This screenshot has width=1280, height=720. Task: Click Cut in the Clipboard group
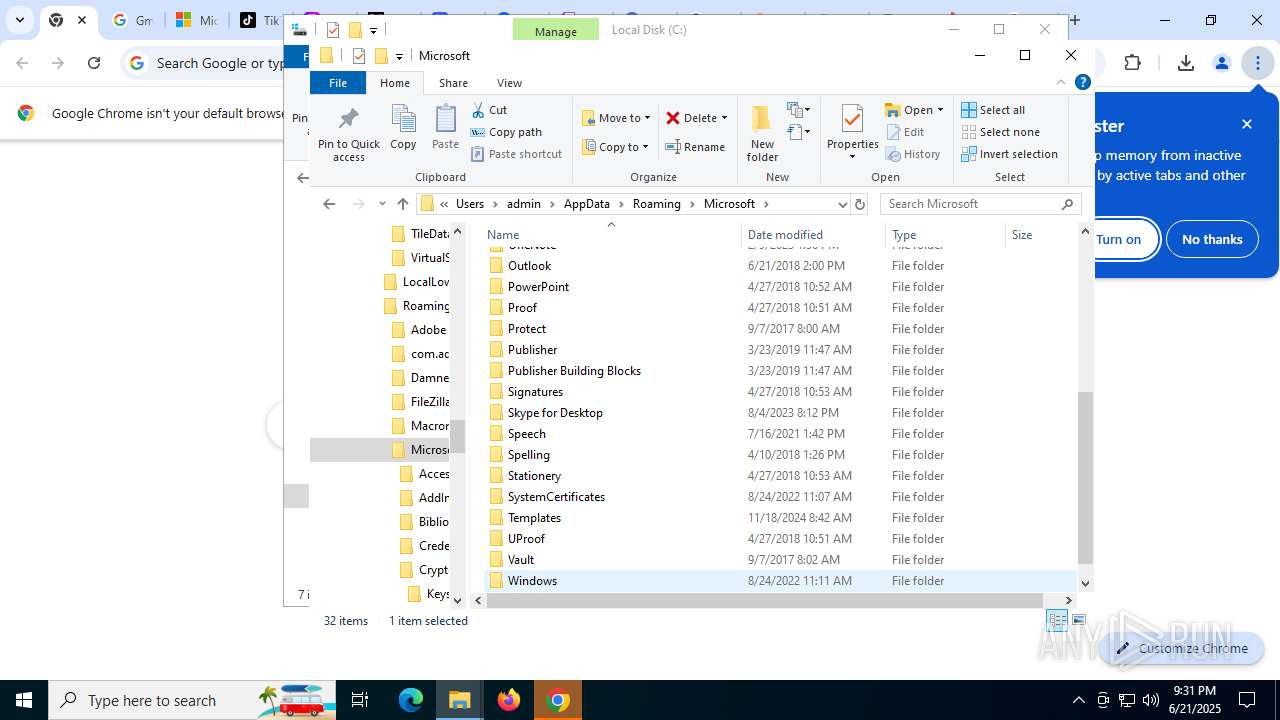tap(489, 110)
